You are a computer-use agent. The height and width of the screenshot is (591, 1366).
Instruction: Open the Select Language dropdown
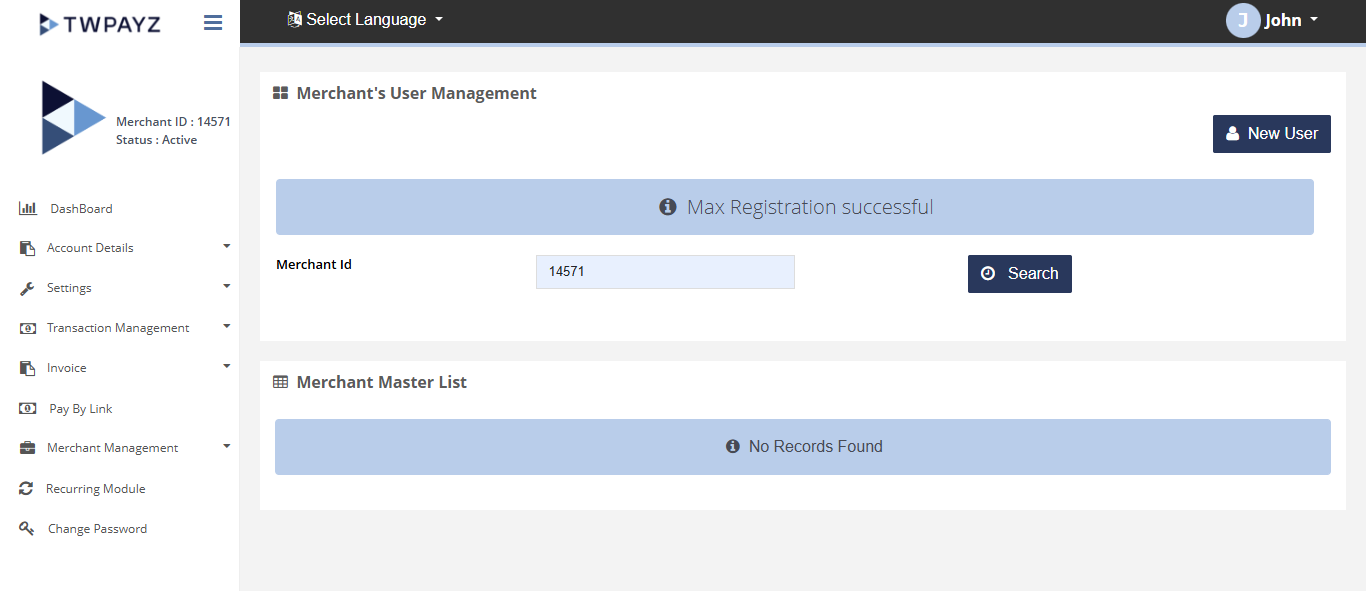pyautogui.click(x=365, y=19)
